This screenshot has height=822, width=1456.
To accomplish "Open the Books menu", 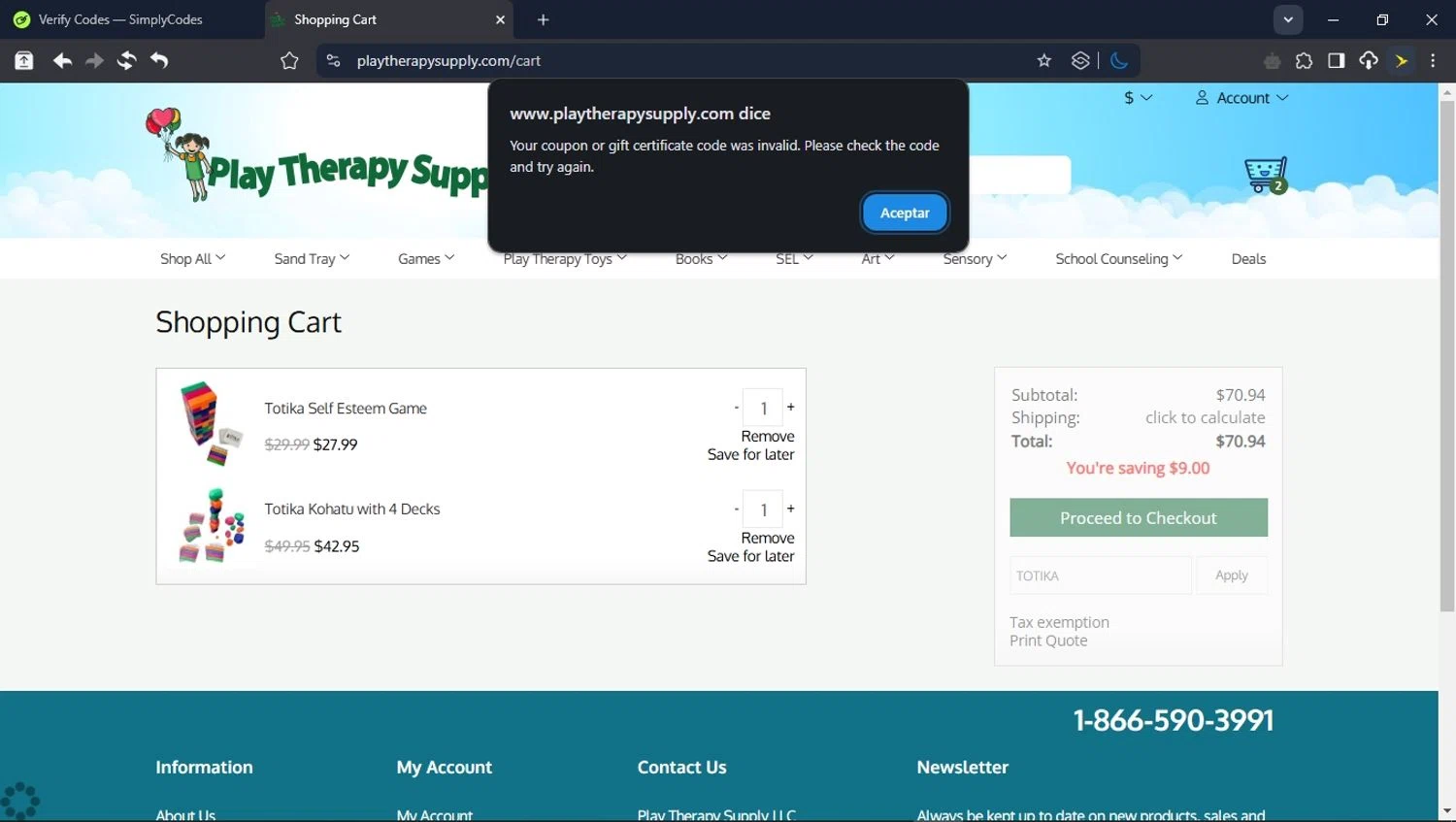I will click(x=701, y=259).
